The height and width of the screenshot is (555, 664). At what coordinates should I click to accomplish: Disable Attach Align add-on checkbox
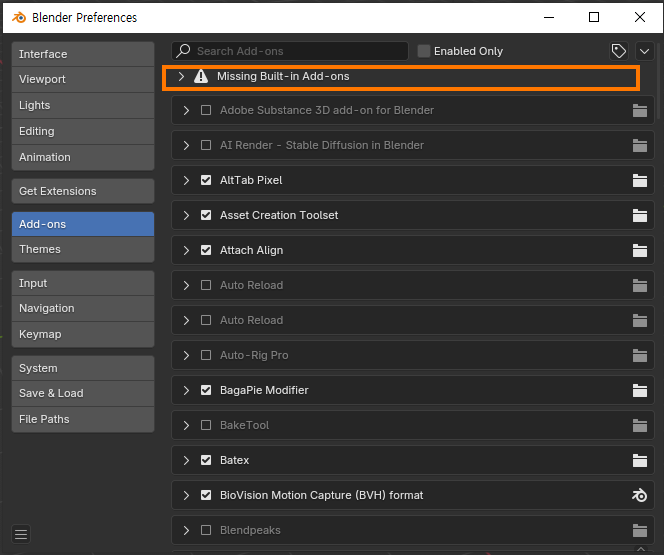pyautogui.click(x=206, y=251)
